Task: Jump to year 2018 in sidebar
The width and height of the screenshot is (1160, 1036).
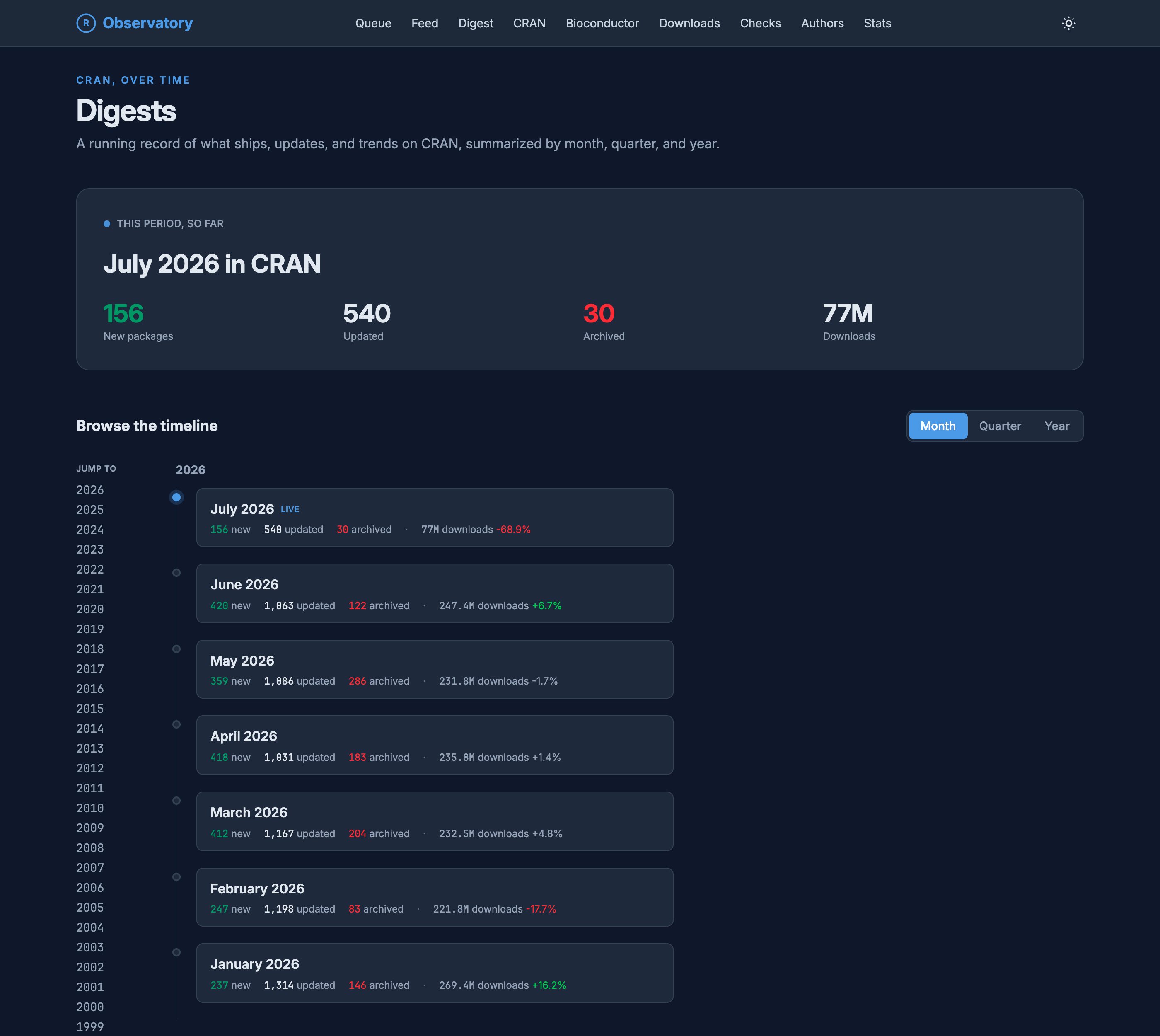Action: 90,649
